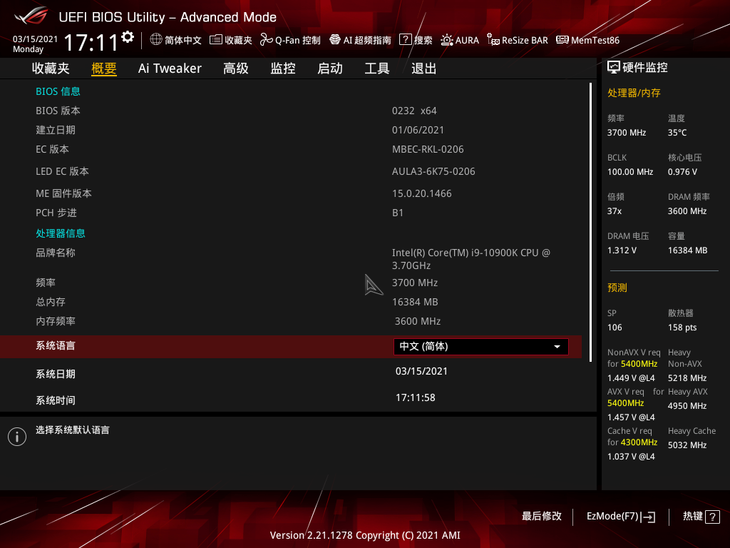The height and width of the screenshot is (548, 730).
Task: Show the 热键 hotkey help
Action: pos(700,517)
